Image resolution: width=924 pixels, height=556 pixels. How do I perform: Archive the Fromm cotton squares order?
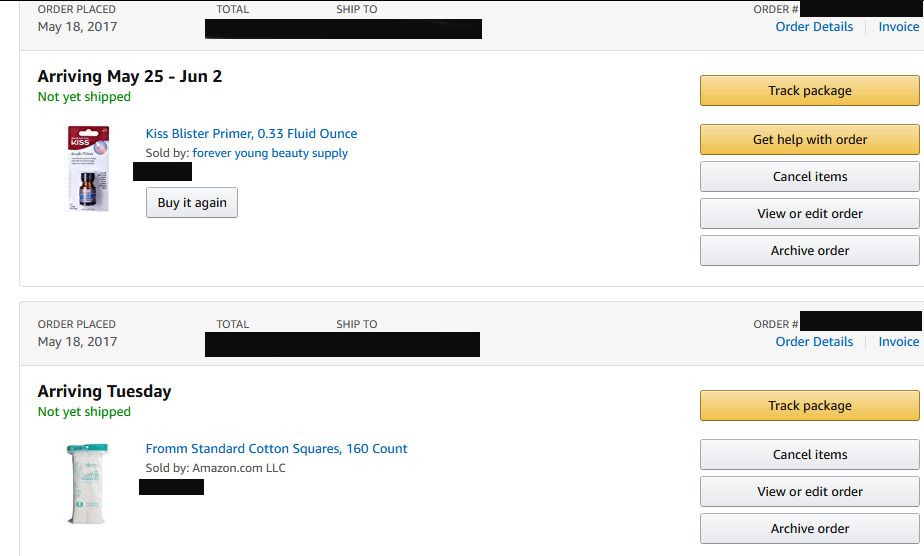[x=809, y=529]
